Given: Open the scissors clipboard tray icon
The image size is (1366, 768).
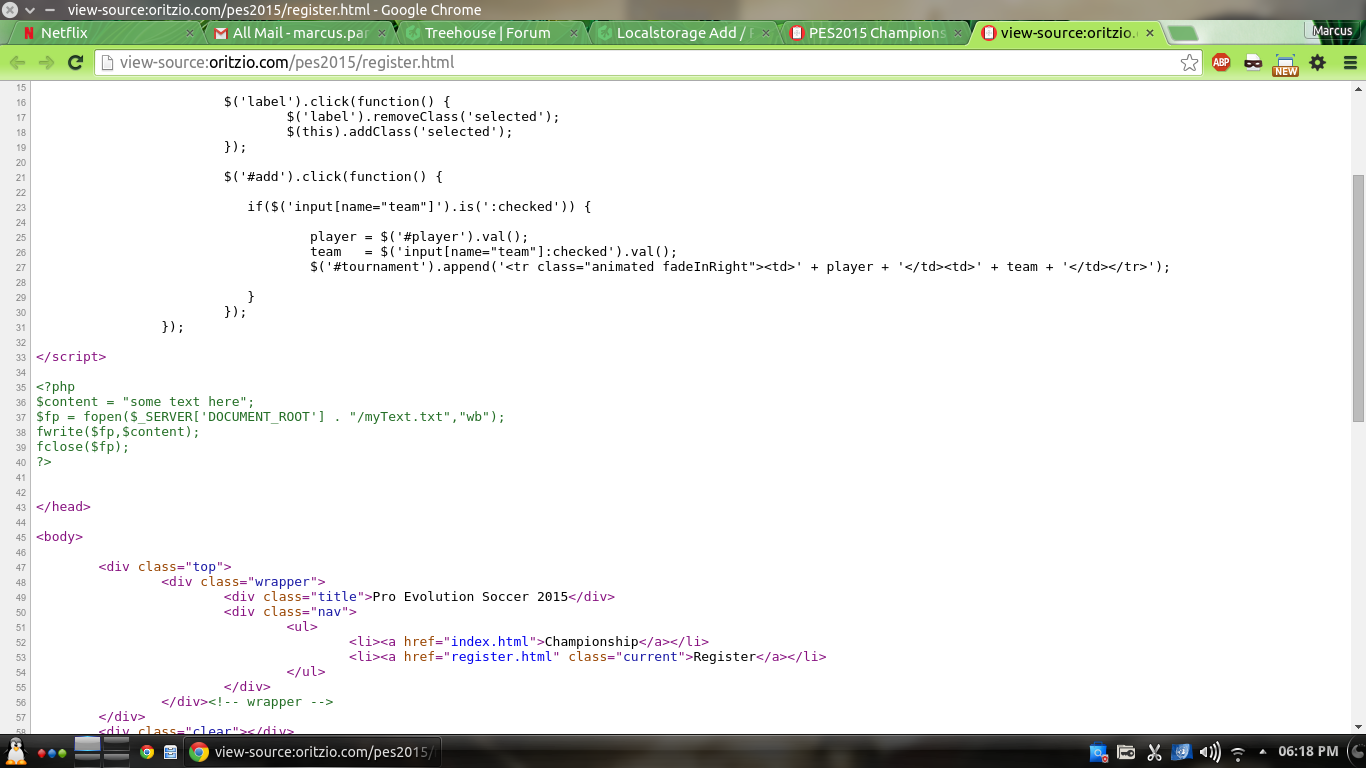Looking at the screenshot, I should click(1153, 752).
